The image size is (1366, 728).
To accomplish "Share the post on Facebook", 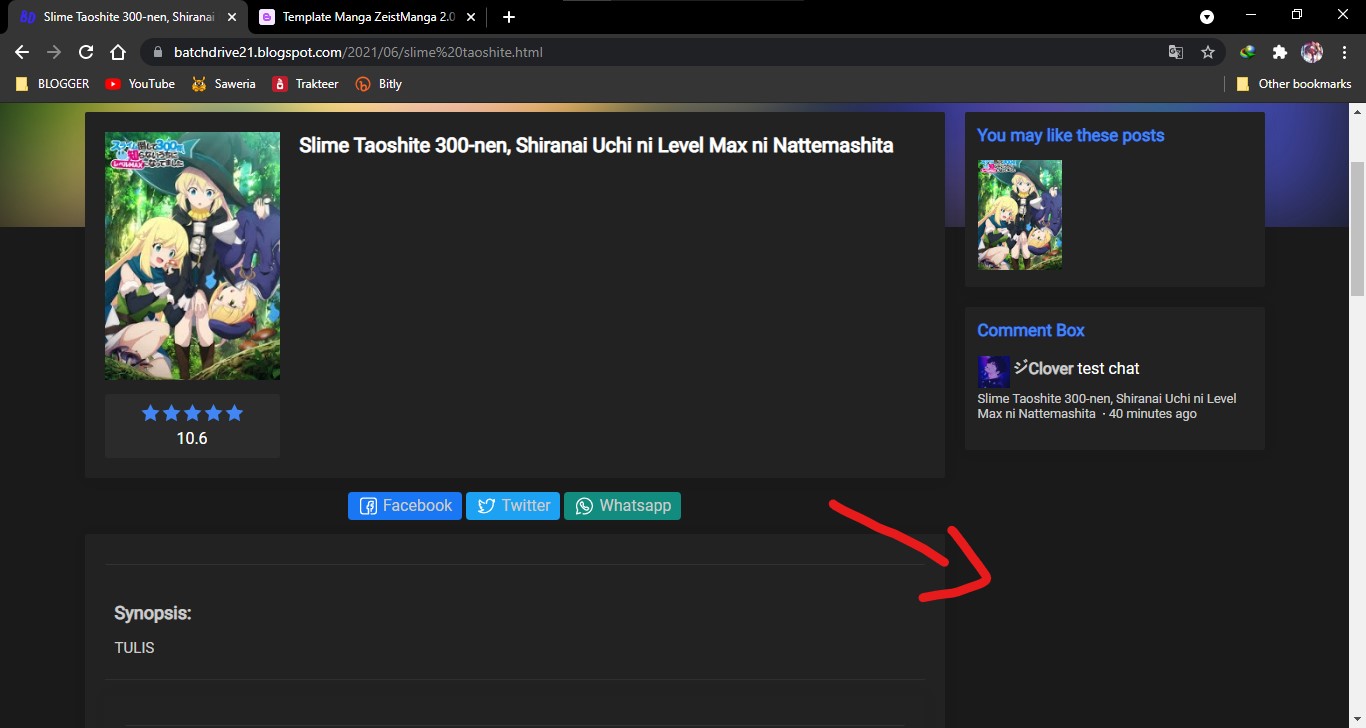I will (x=405, y=506).
